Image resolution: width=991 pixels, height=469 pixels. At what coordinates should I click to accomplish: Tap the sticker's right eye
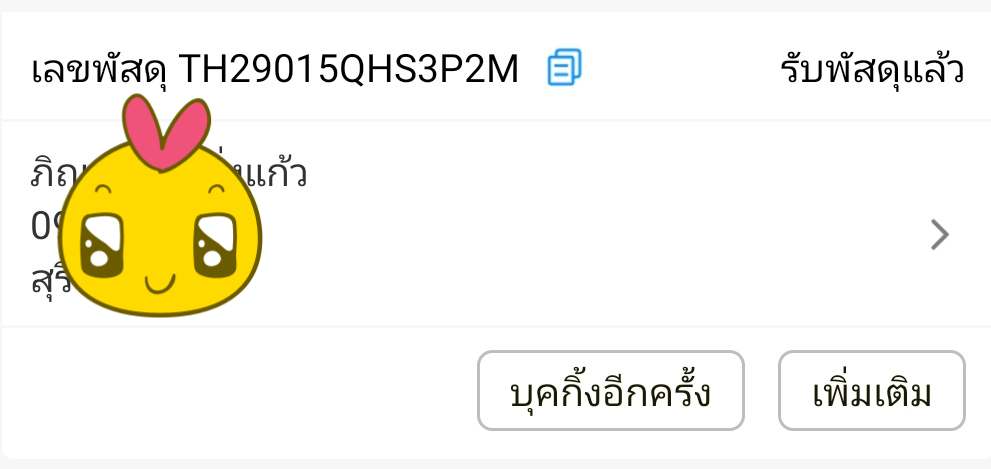[215, 245]
